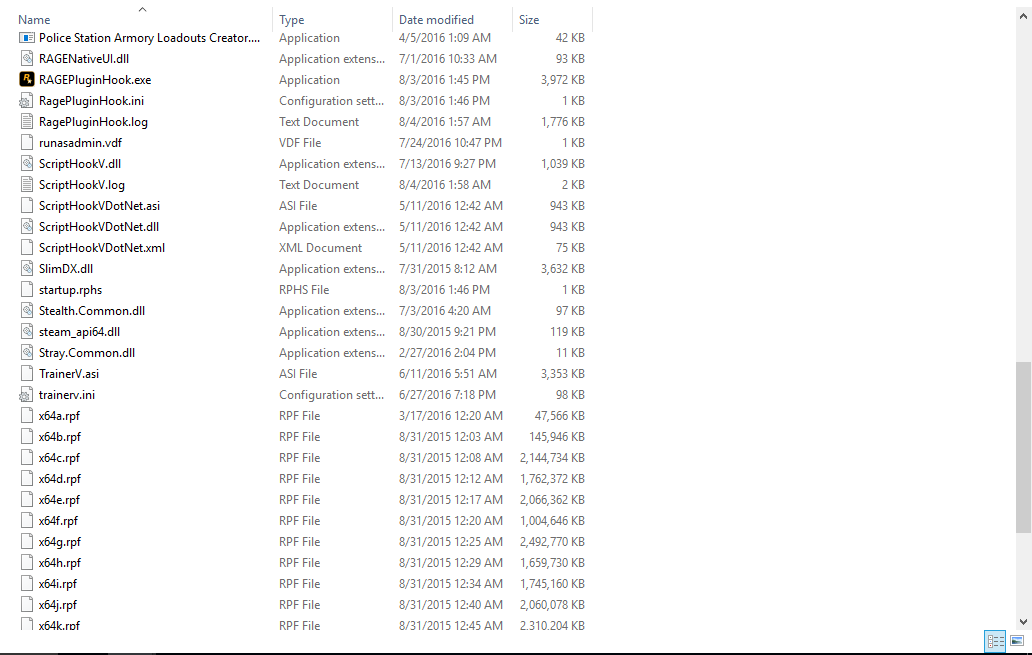Select the SlimDX.dll file name
This screenshot has height=655, width=1032.
click(x=66, y=269)
